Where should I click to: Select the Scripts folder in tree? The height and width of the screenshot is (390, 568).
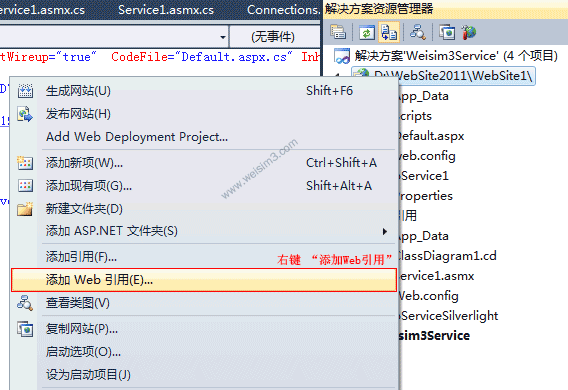click(x=415, y=116)
